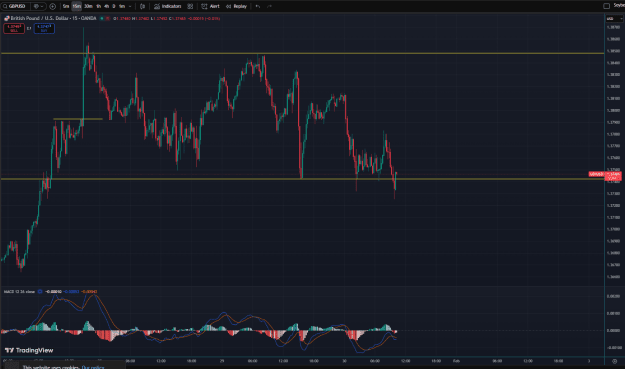
Task: Open the USD currency dropdown on price scale
Action: pos(614,19)
